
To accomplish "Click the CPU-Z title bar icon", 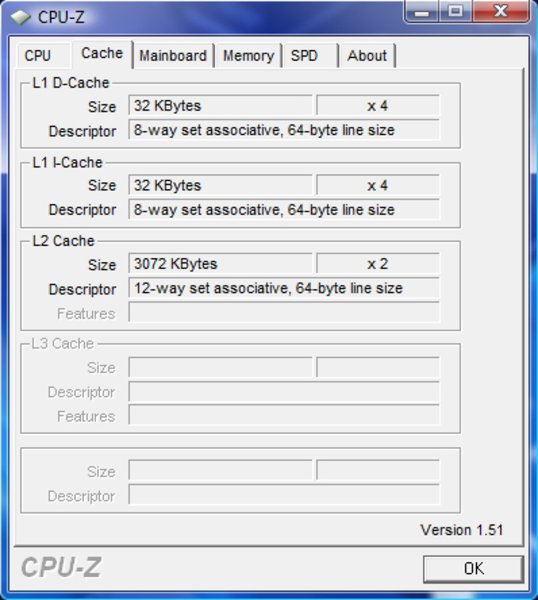I will point(21,17).
